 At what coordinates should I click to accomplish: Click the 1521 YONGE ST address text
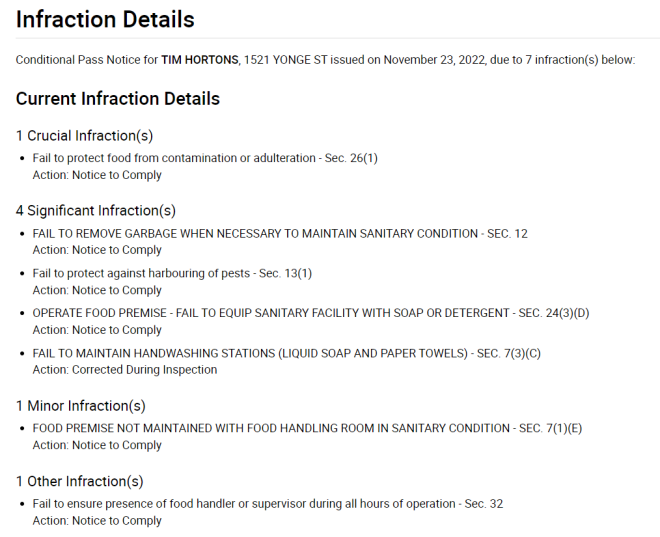(285, 60)
